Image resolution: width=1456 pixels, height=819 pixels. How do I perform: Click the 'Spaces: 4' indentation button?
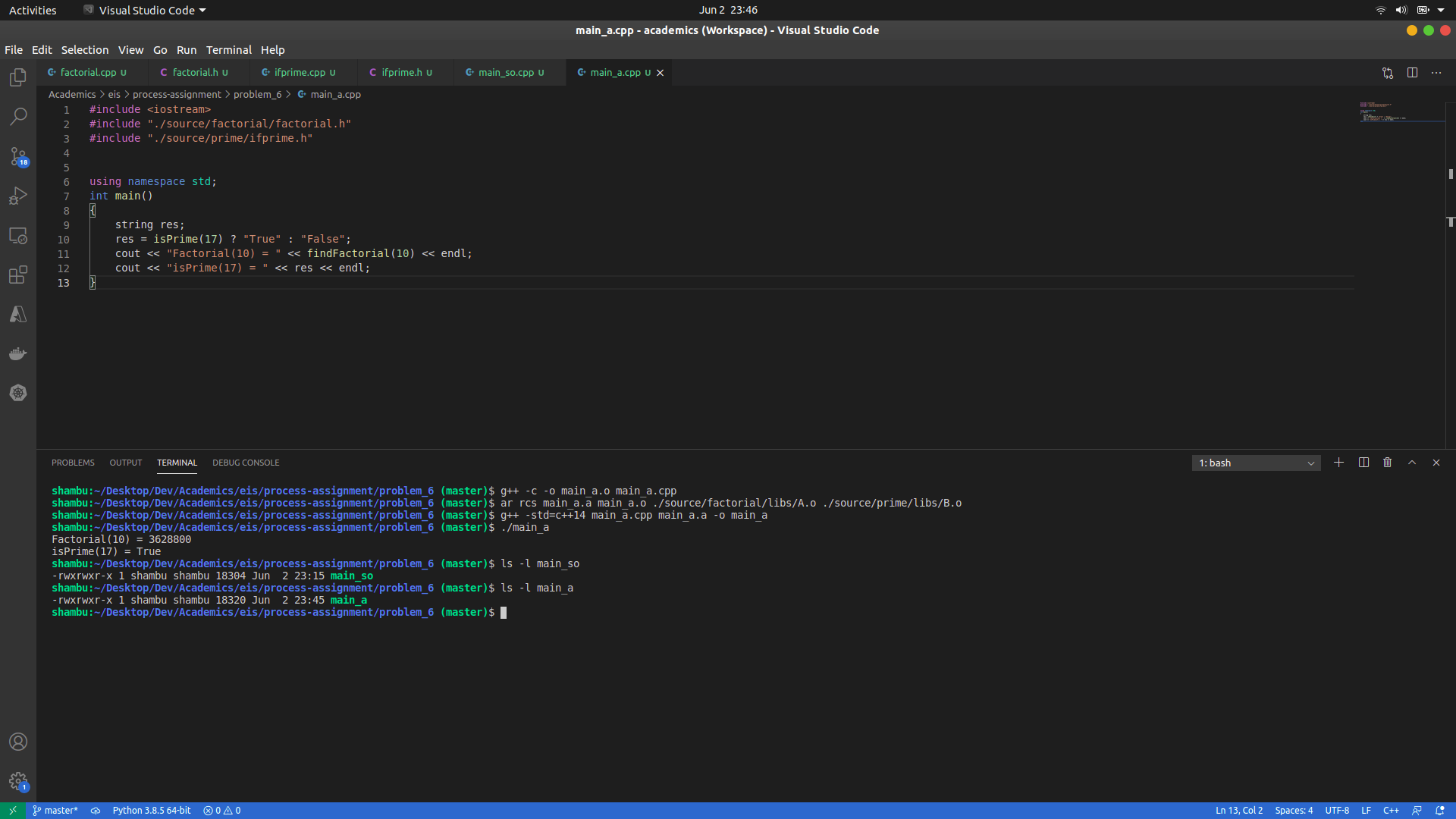[1293, 811]
